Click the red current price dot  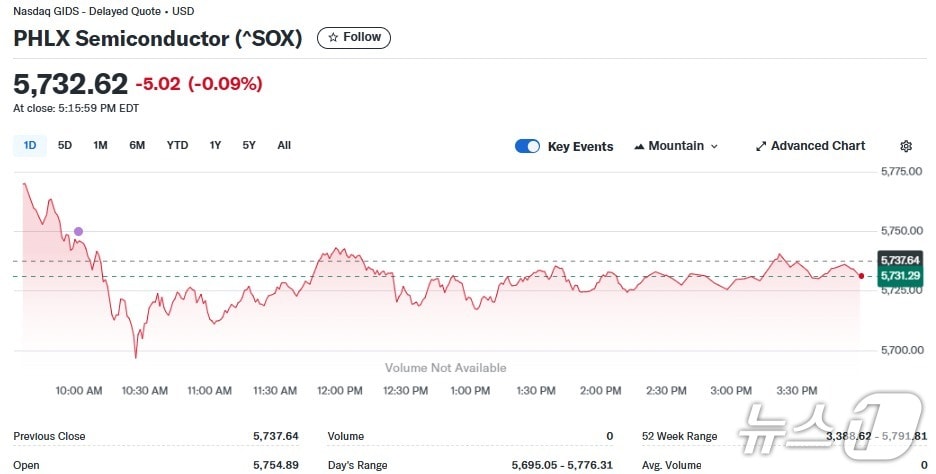[x=861, y=276]
